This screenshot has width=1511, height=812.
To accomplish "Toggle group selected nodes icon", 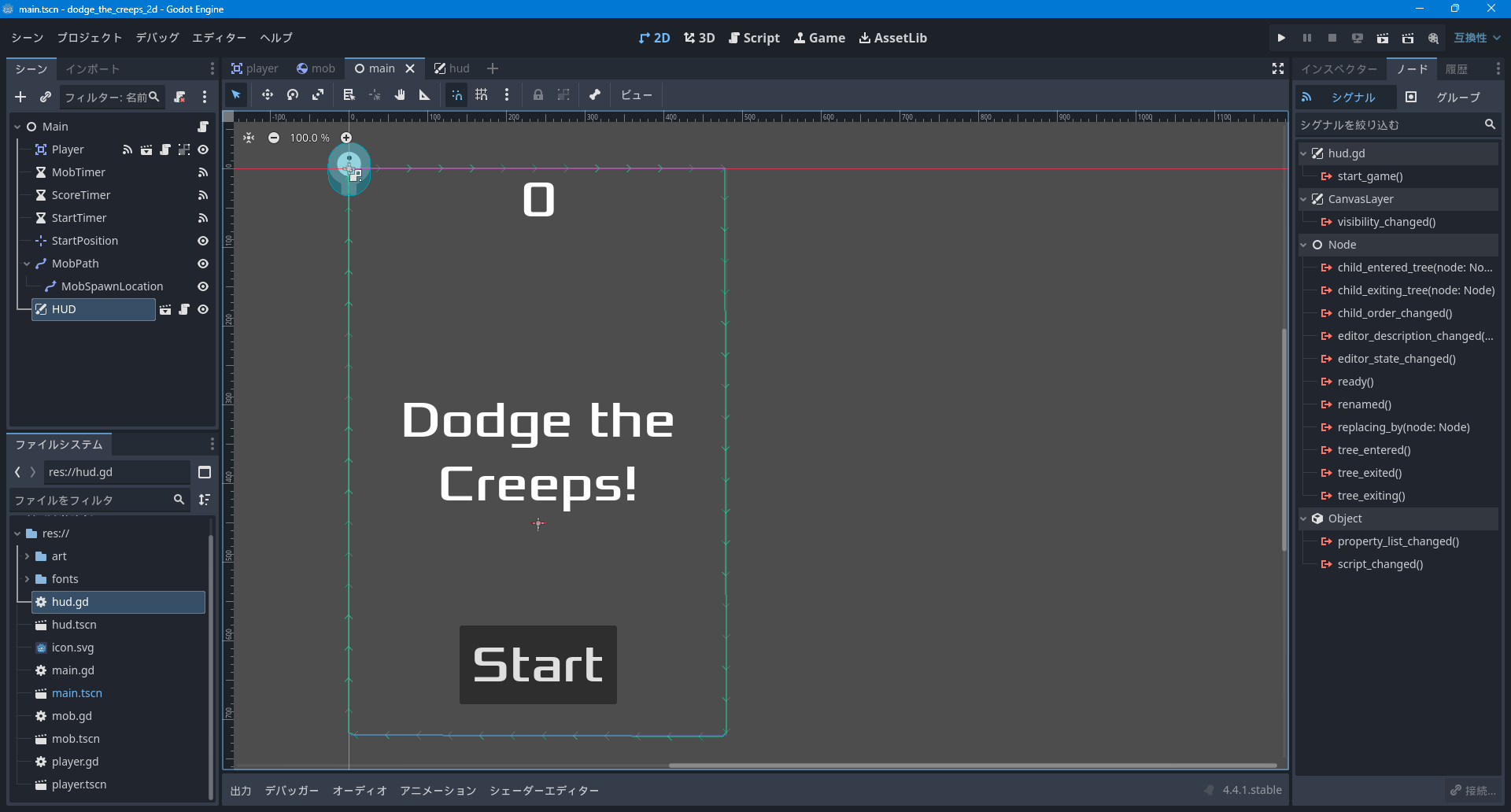I will pyautogui.click(x=563, y=95).
